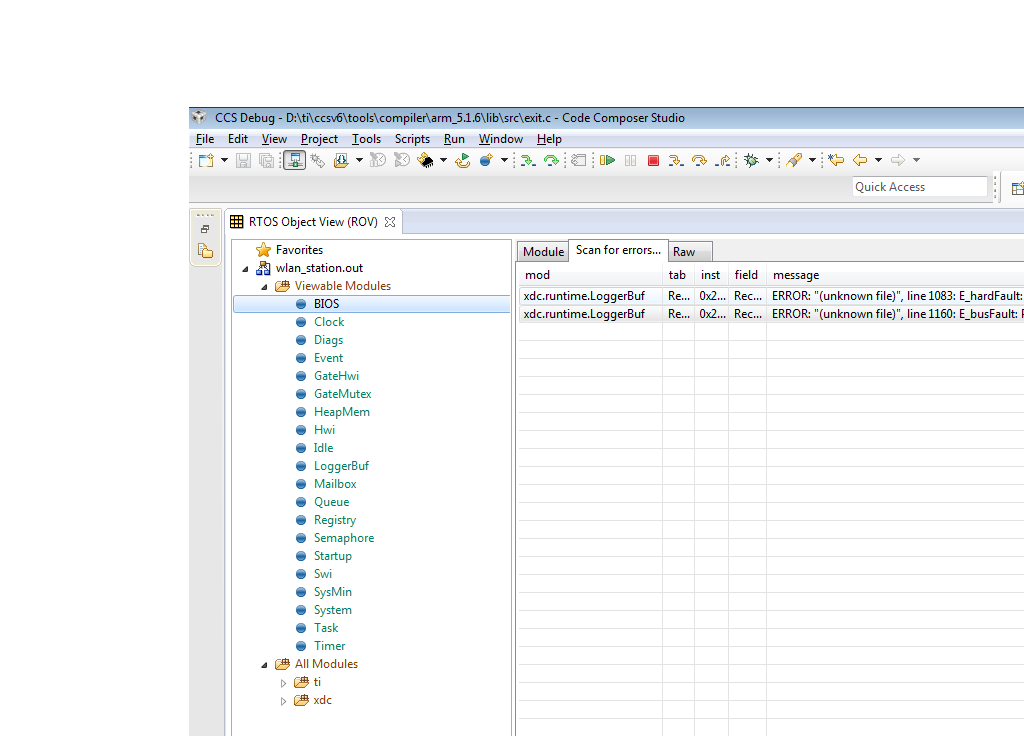The height and width of the screenshot is (736, 1024).
Task: Toggle the highlighted RTOS Object View toolbar button
Action: tap(295, 160)
